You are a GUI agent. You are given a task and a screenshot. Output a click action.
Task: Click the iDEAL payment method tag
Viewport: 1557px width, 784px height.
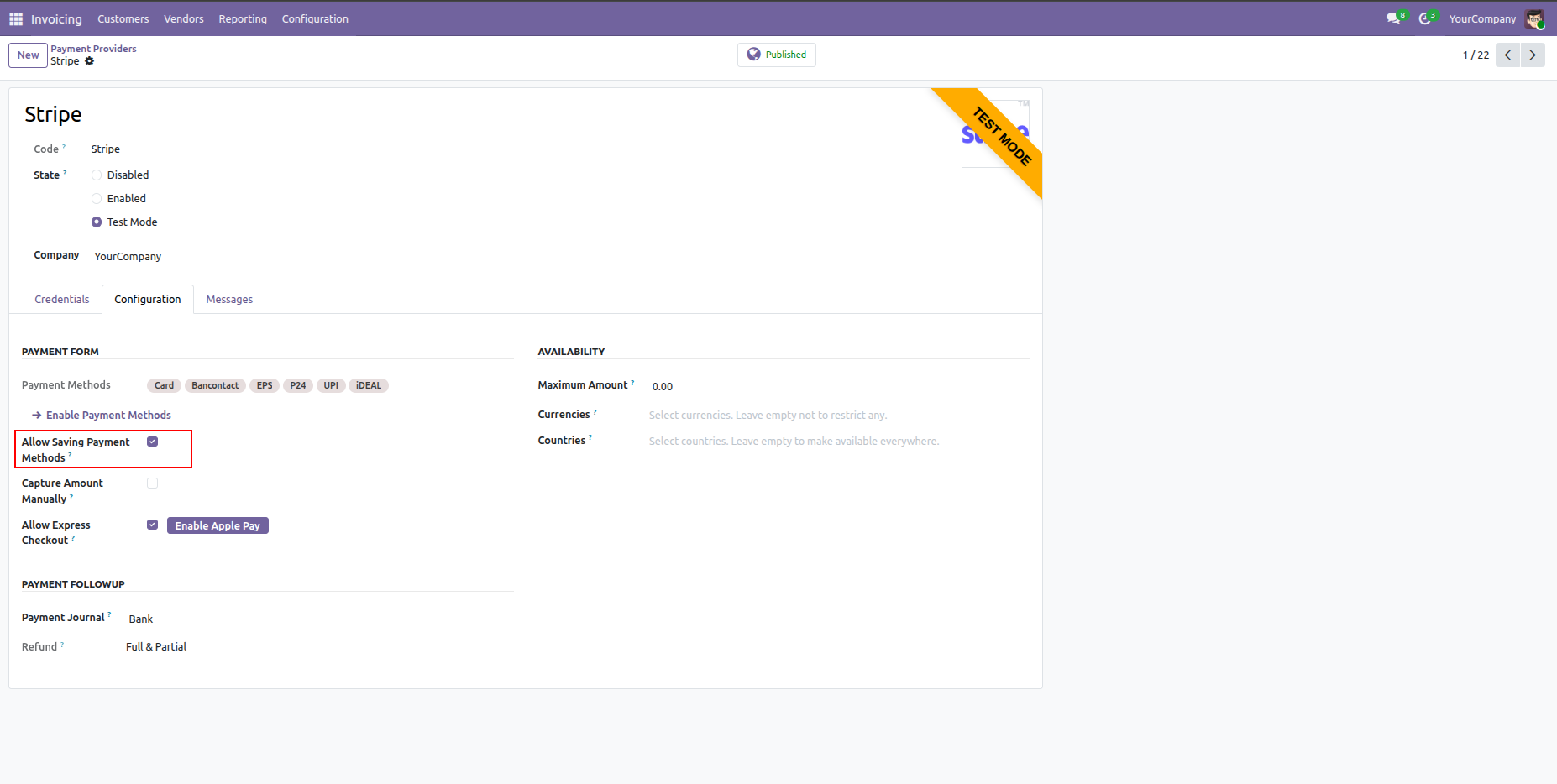[369, 386]
